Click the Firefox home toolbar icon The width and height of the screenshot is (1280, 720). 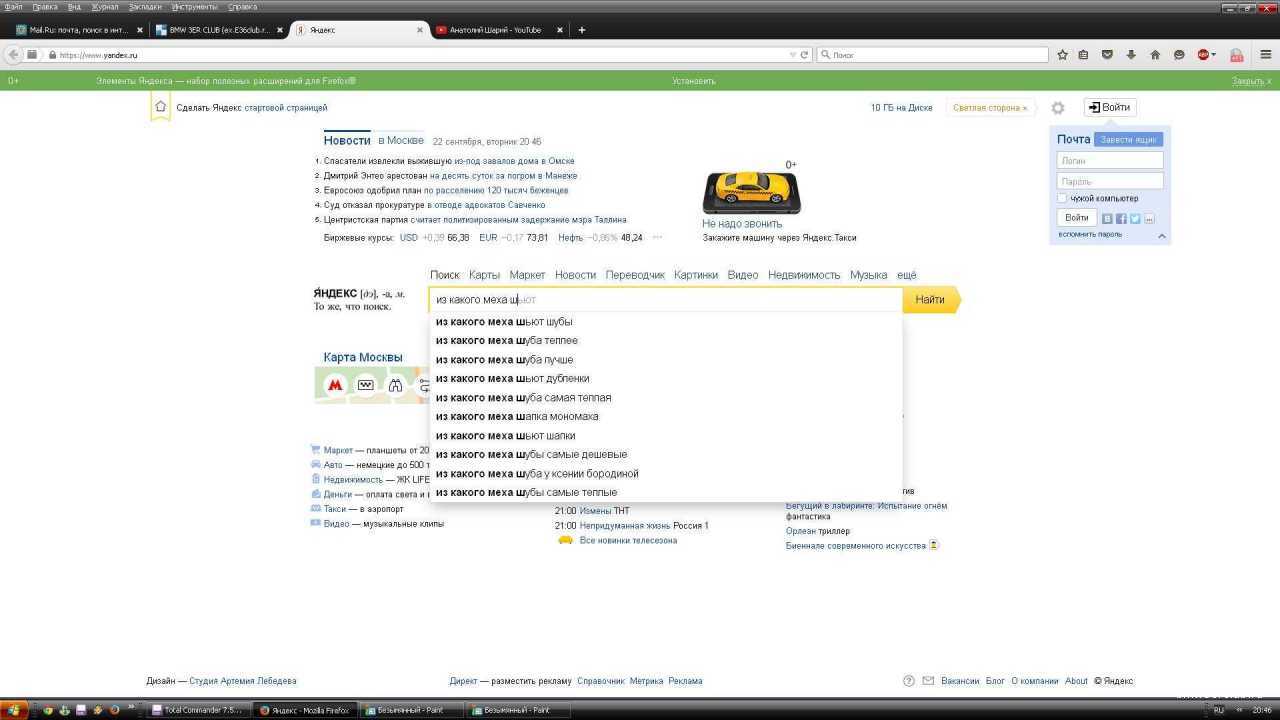click(x=1155, y=55)
